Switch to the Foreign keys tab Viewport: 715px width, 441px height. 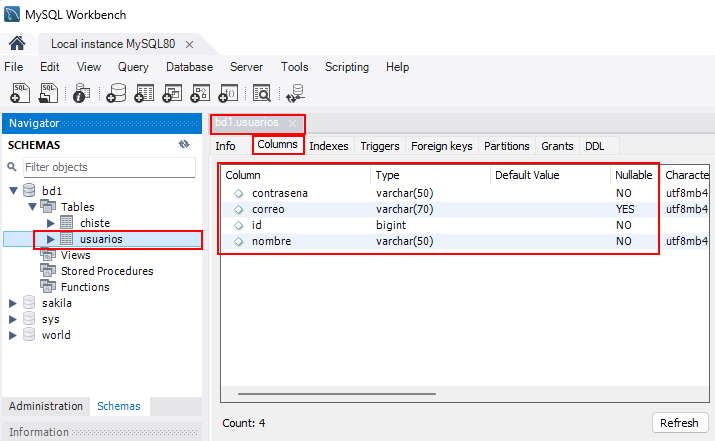pos(441,146)
